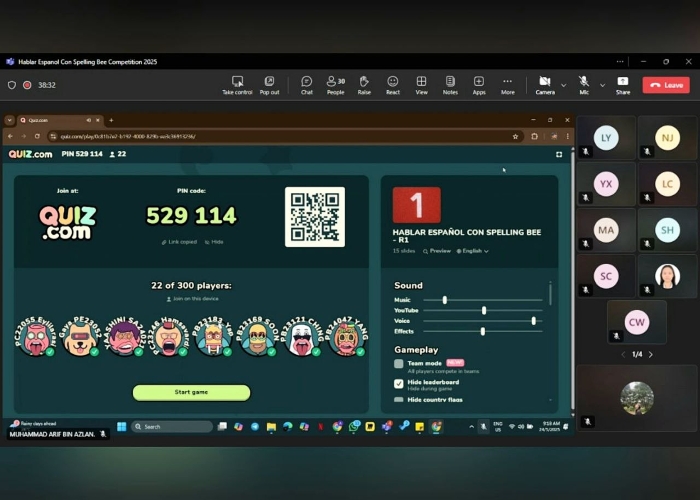The height and width of the screenshot is (500, 700).
Task: Pop out the shared screen
Action: point(269,85)
